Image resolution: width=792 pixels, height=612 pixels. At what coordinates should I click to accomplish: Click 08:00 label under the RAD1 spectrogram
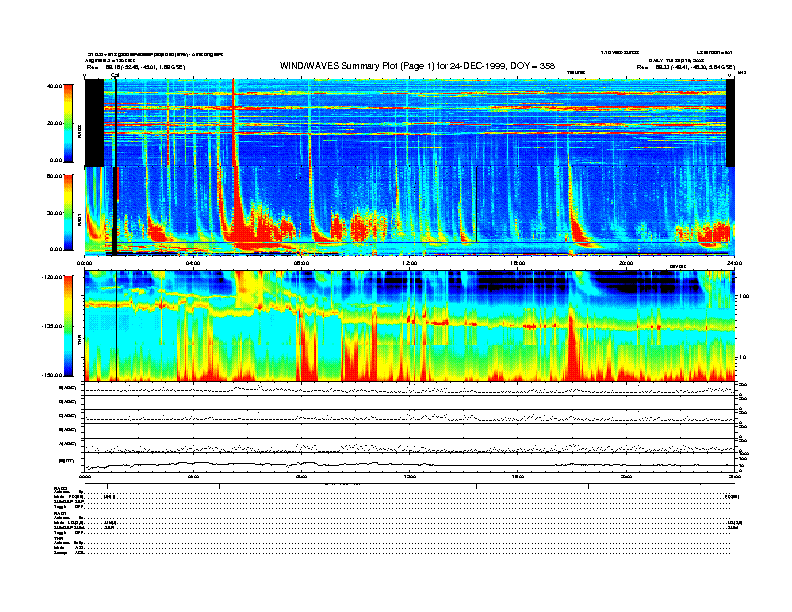coord(301,263)
